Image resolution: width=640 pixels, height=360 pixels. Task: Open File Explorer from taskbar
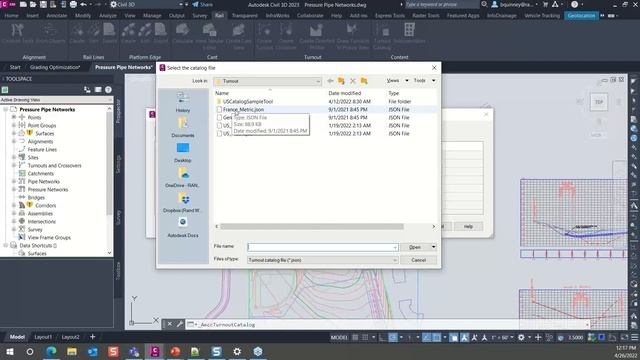72,351
